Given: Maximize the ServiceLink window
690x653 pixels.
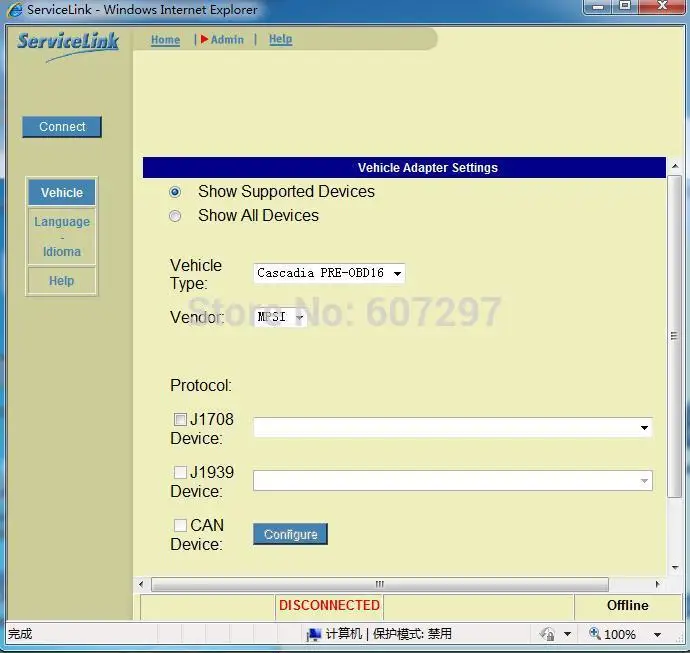Looking at the screenshot, I should pos(625,6).
